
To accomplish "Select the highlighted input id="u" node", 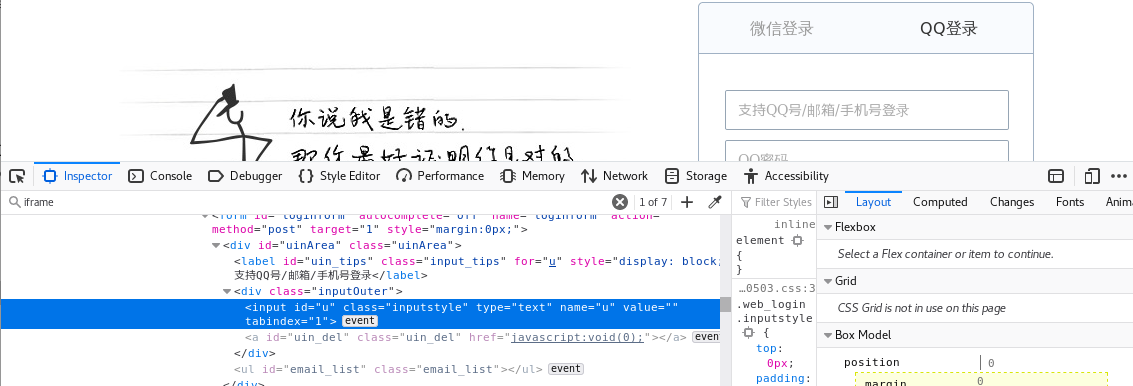I will click(x=360, y=314).
